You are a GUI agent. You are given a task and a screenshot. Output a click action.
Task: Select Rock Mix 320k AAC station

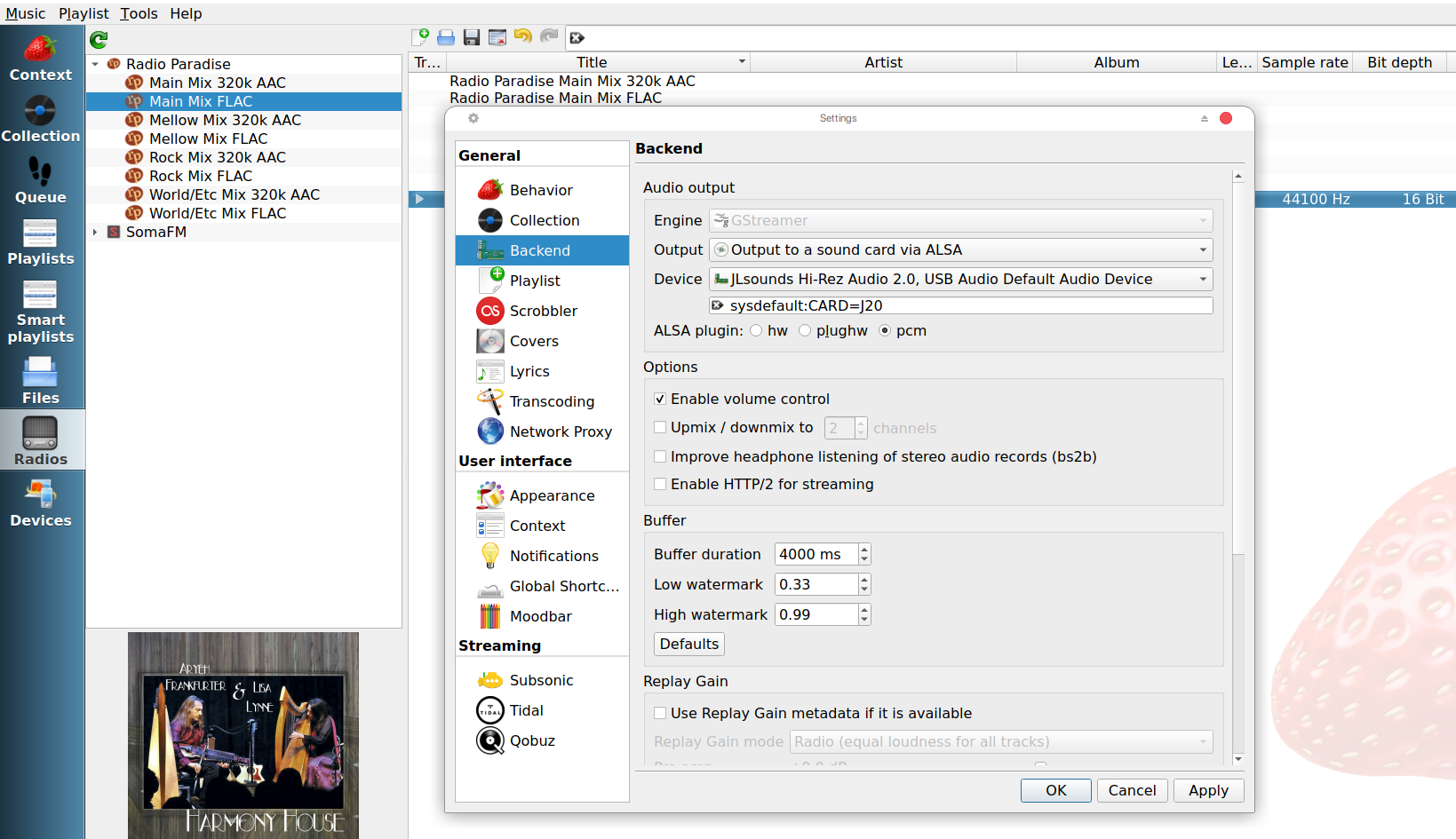243,157
